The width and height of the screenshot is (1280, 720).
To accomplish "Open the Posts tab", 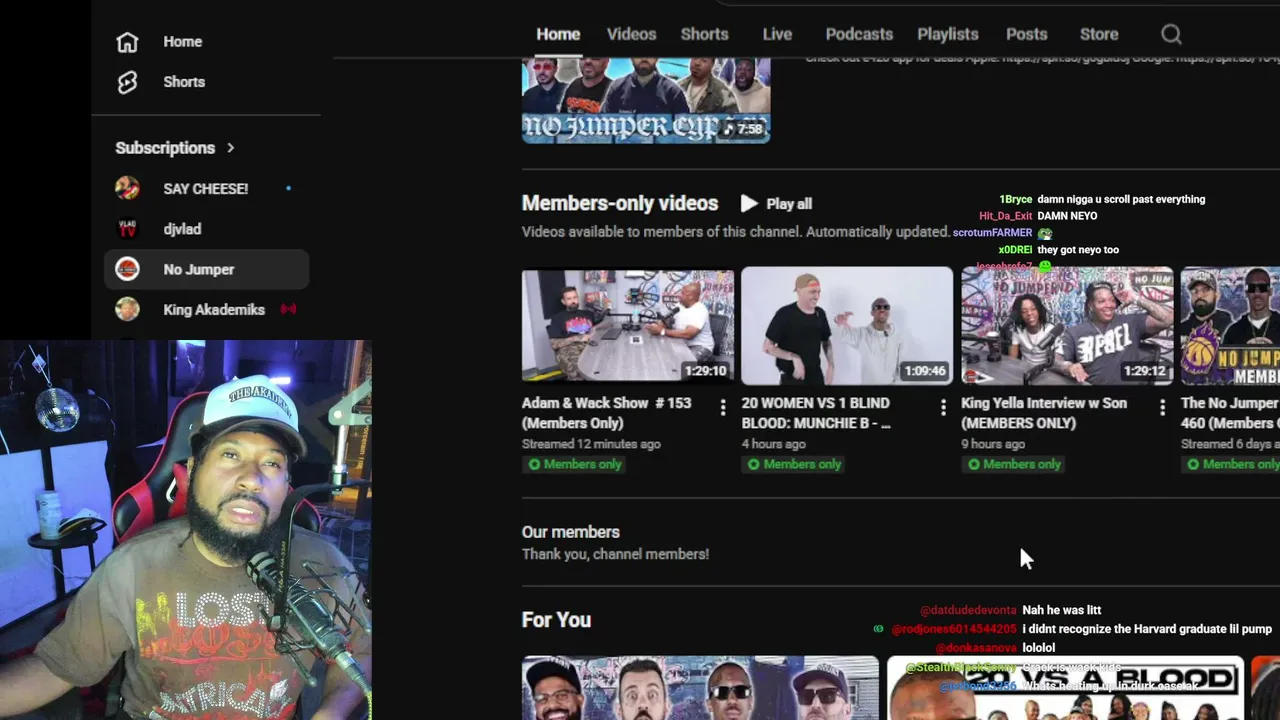I will tap(1026, 34).
